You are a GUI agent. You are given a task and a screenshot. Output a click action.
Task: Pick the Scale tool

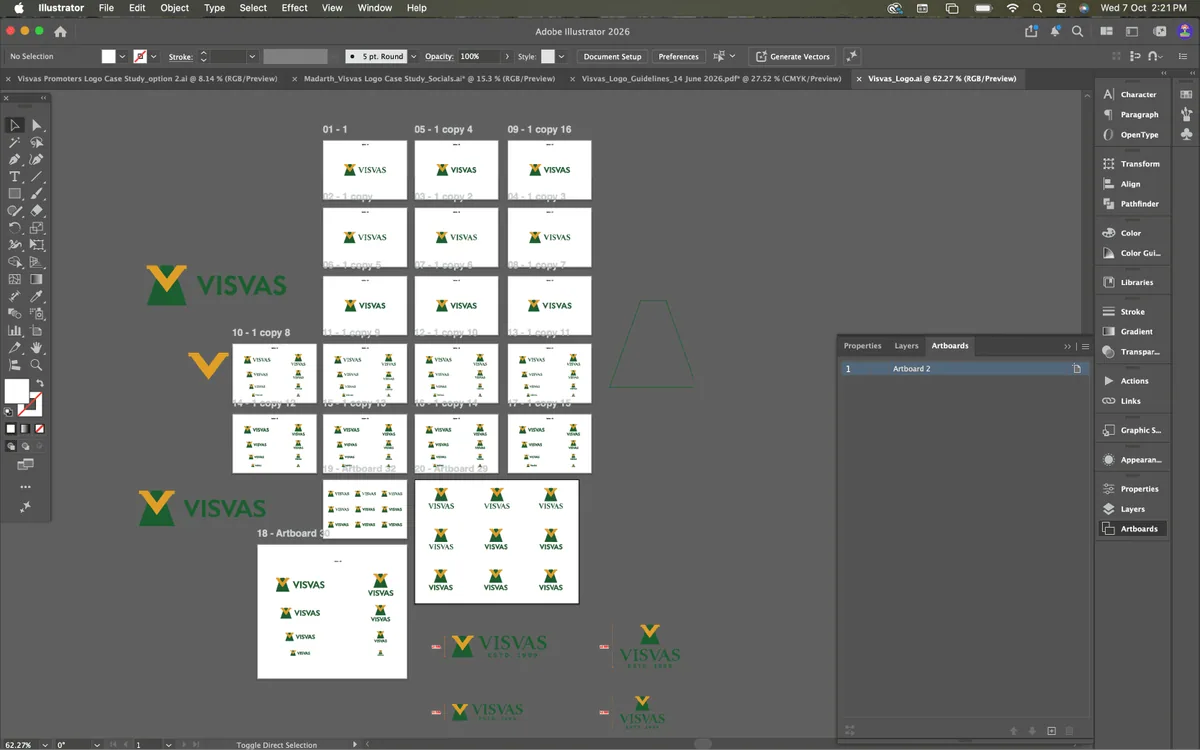(36, 227)
